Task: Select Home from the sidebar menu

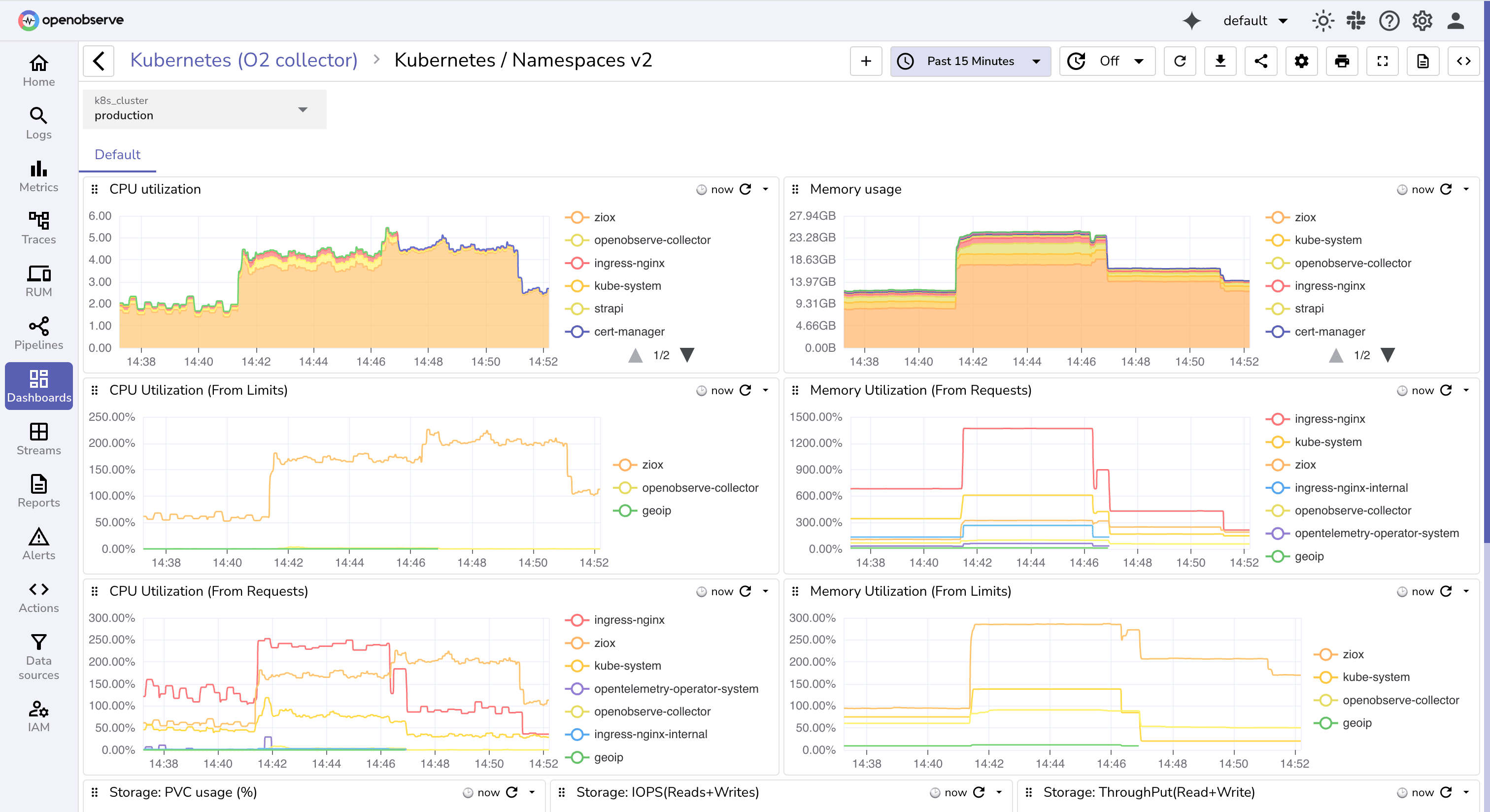Action: (38, 70)
